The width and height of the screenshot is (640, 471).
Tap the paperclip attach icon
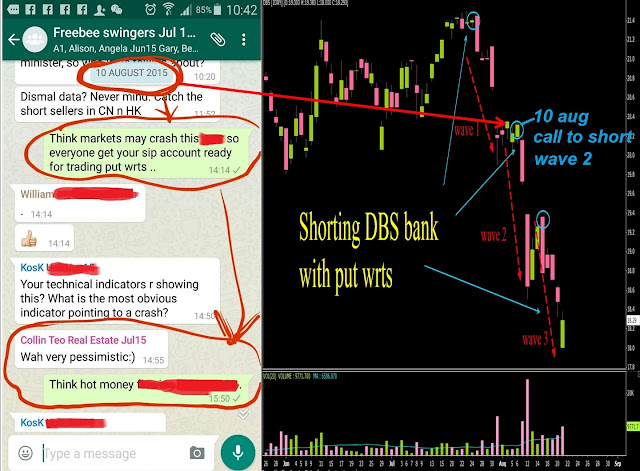point(218,40)
